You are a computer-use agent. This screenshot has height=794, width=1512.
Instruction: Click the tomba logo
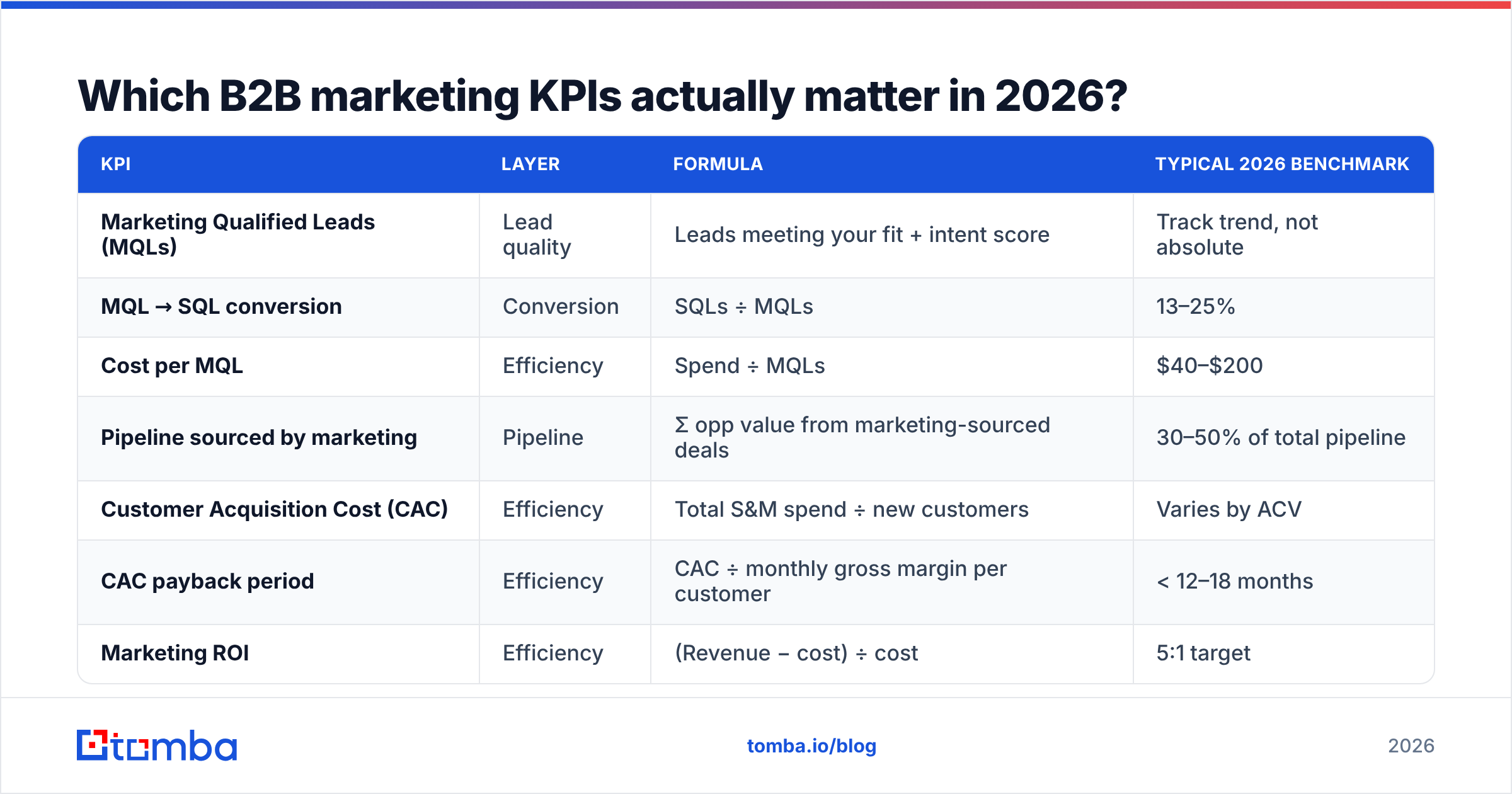pos(157,745)
